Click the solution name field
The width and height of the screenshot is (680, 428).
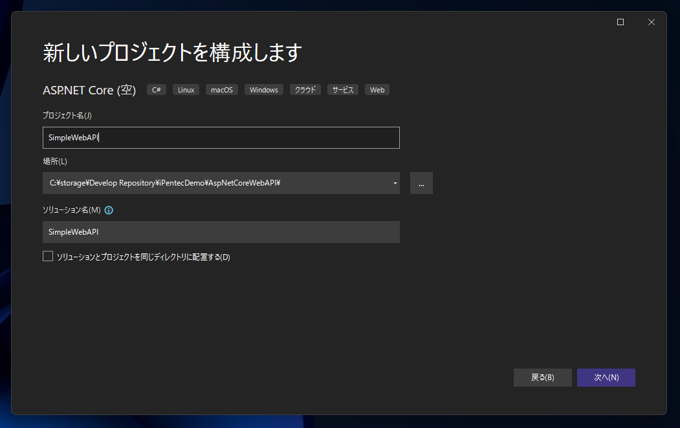pyautogui.click(x=221, y=232)
